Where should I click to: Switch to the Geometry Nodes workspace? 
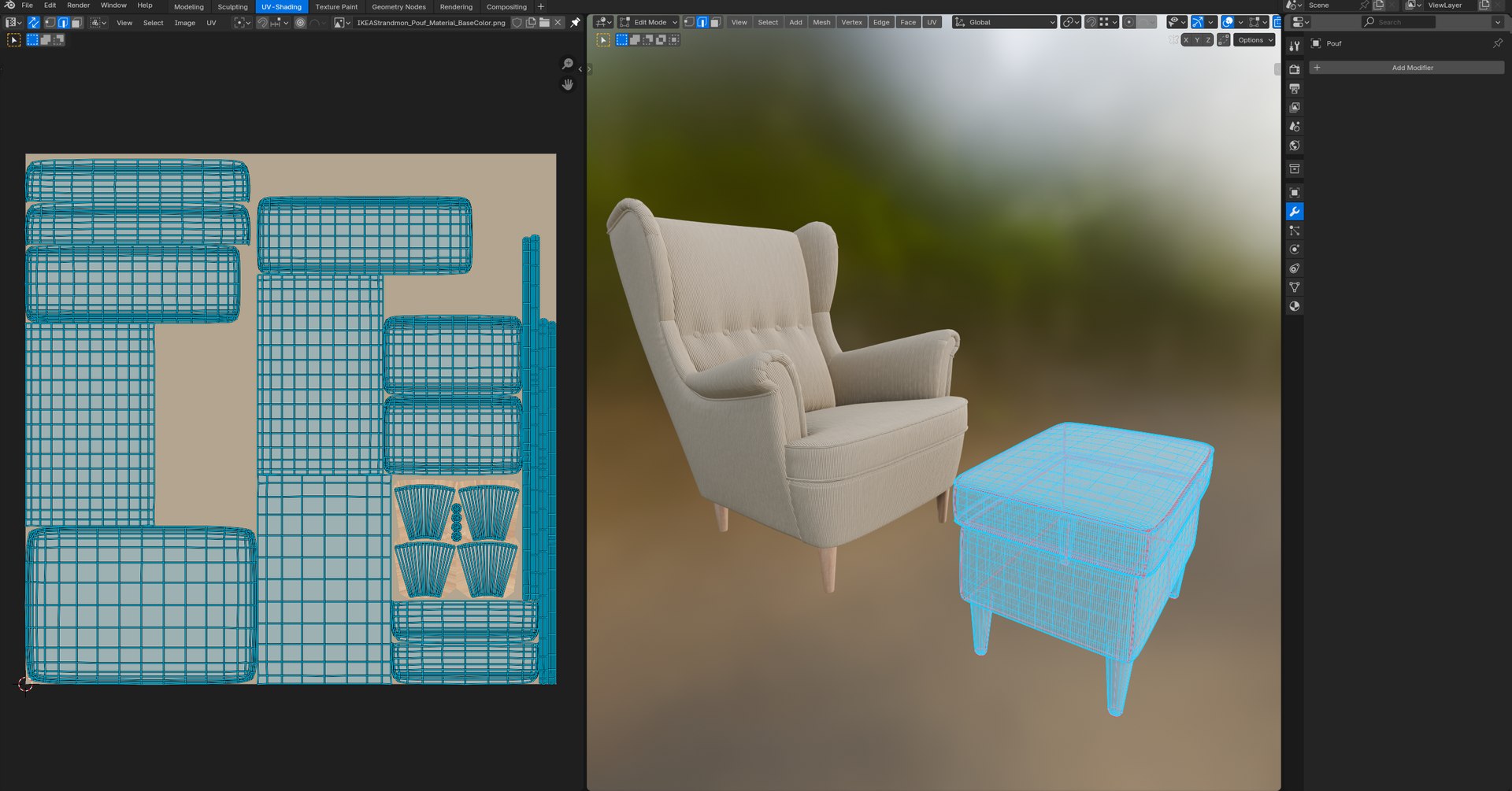[398, 6]
